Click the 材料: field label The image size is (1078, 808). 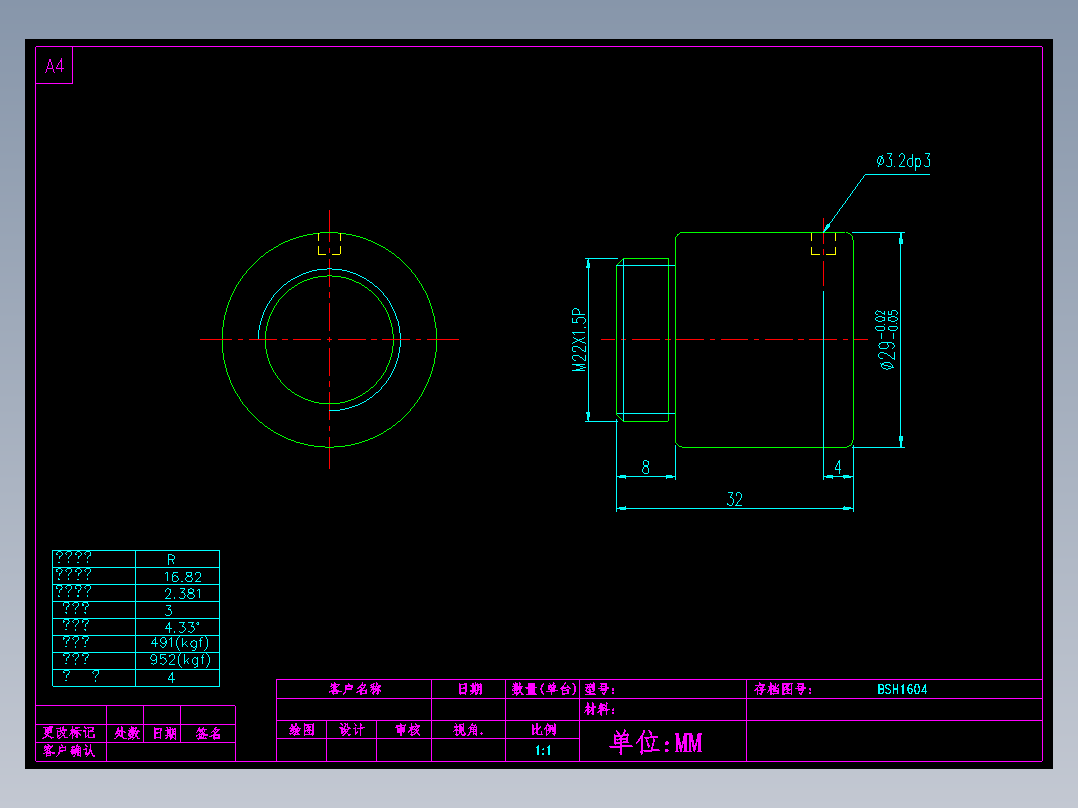coord(600,710)
